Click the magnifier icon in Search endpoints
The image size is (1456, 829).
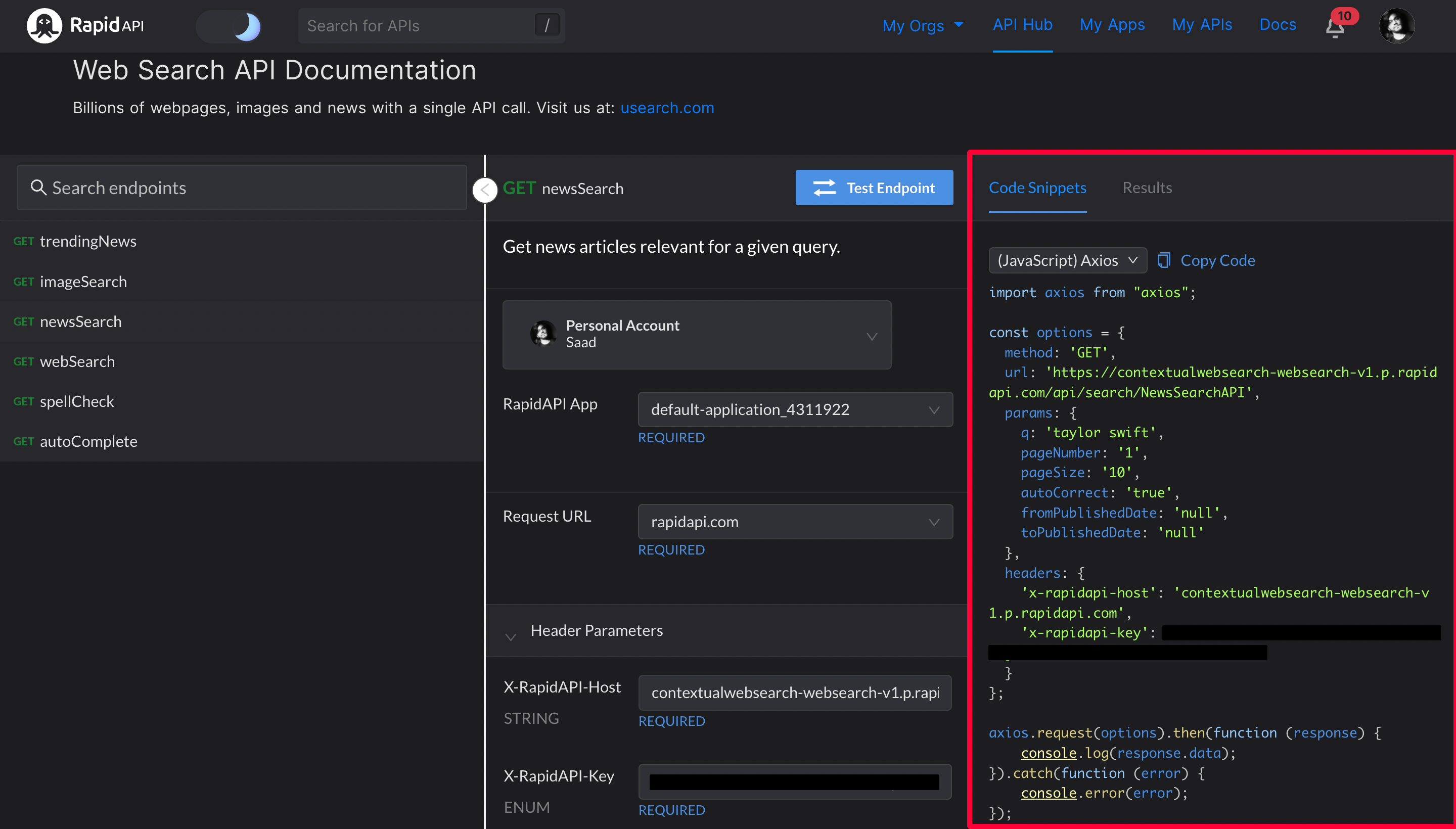point(38,188)
